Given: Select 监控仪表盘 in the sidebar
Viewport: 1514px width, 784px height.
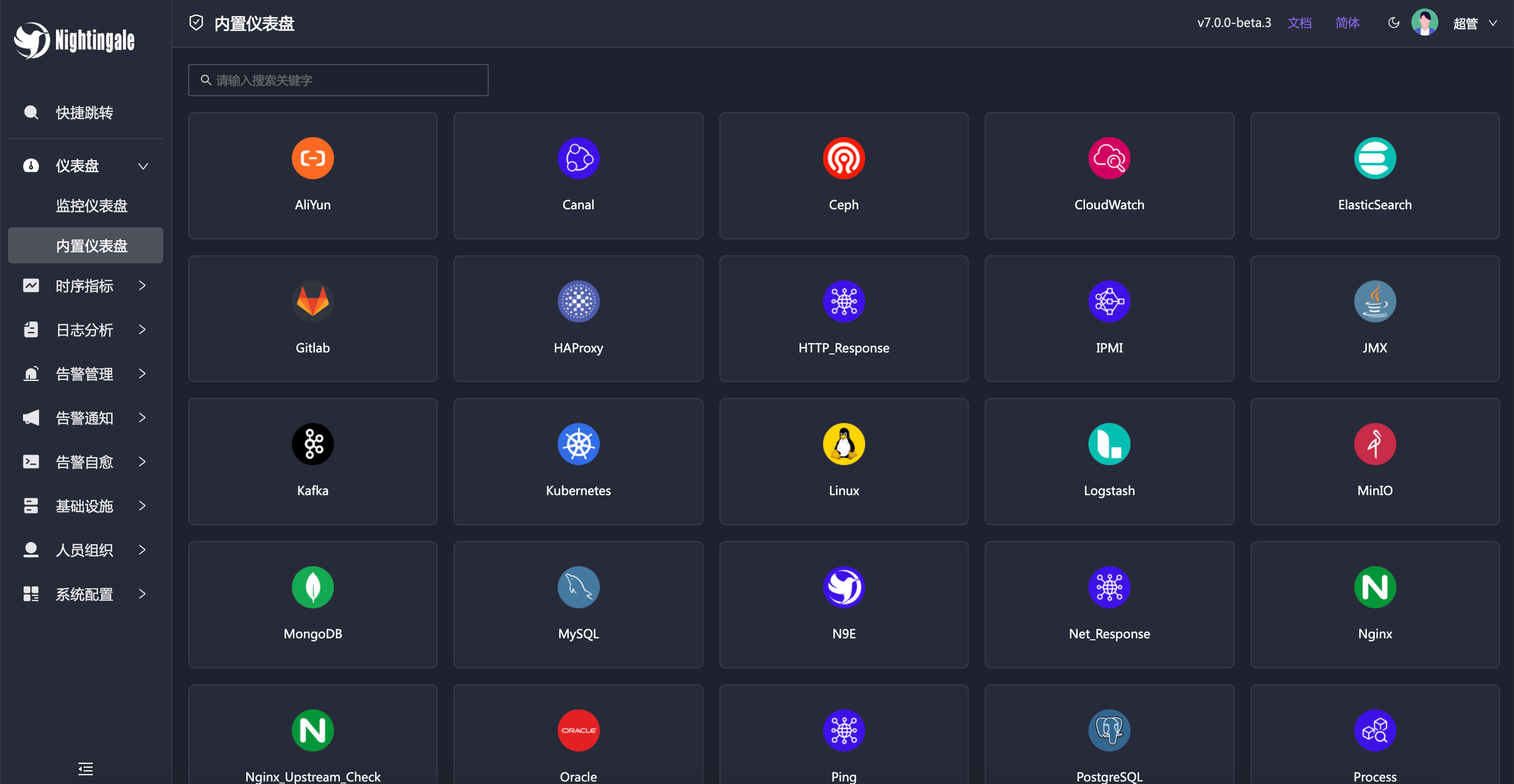Looking at the screenshot, I should tap(91, 206).
